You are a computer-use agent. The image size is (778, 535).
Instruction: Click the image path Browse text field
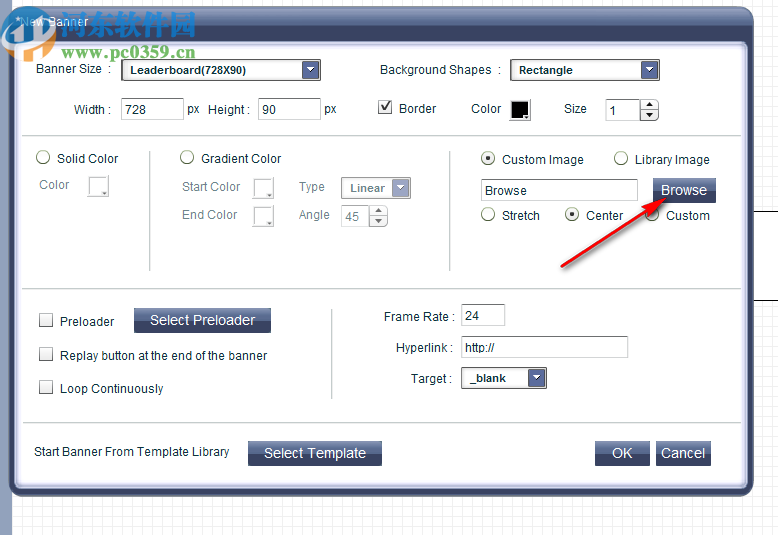click(559, 190)
